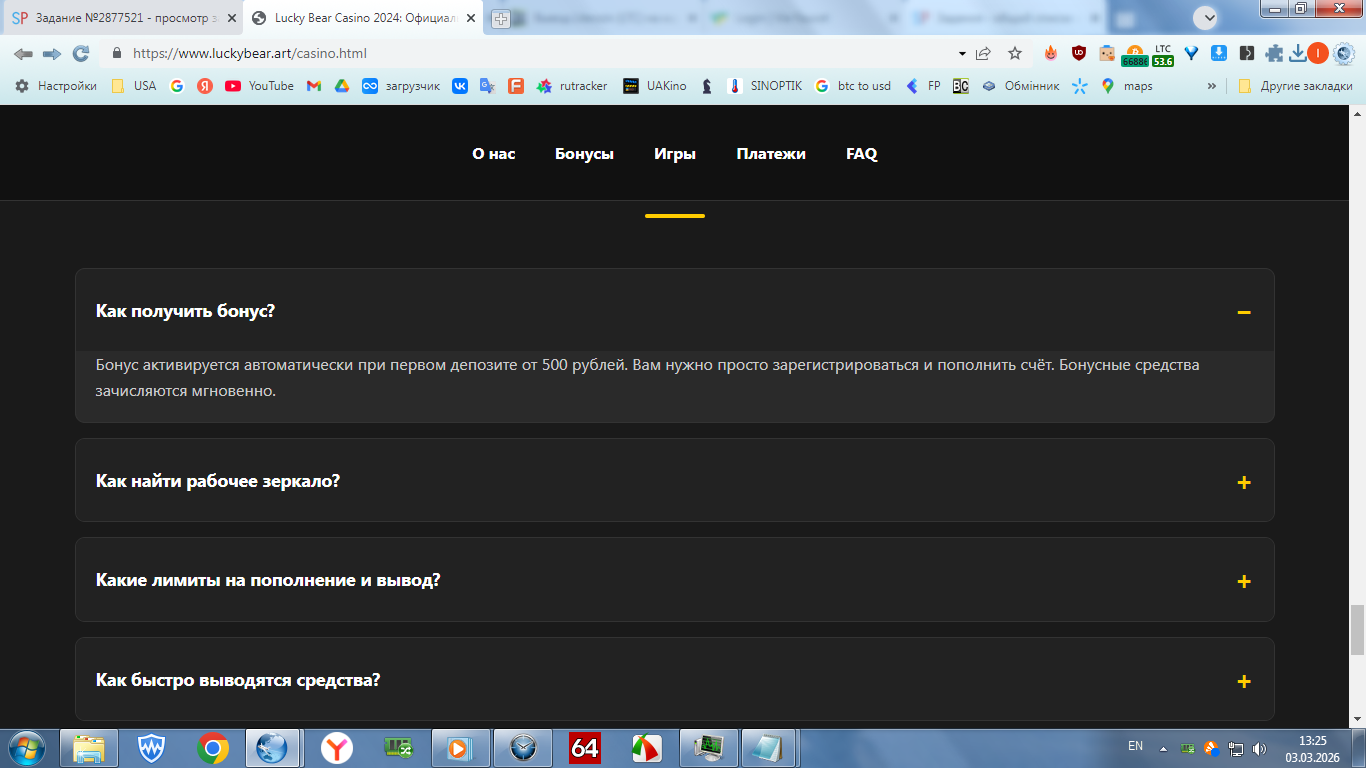Select 'Игры' in the site navigation
Screen dimensions: 1366x768
pyautogui.click(x=675, y=154)
